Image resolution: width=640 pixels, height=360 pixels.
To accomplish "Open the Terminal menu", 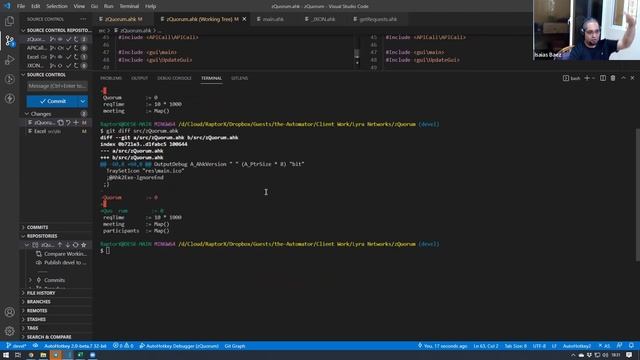I will [x=129, y=6].
